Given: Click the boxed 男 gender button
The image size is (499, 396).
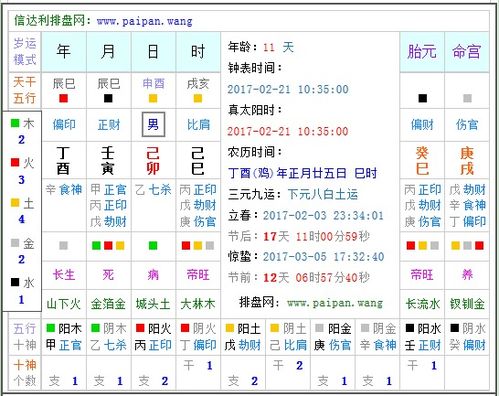Looking at the screenshot, I should 153,125.
